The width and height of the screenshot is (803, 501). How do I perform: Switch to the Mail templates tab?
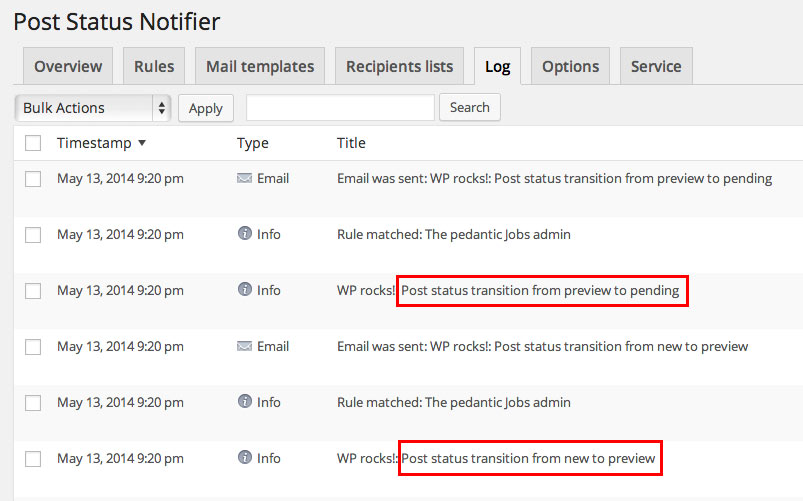(x=260, y=66)
